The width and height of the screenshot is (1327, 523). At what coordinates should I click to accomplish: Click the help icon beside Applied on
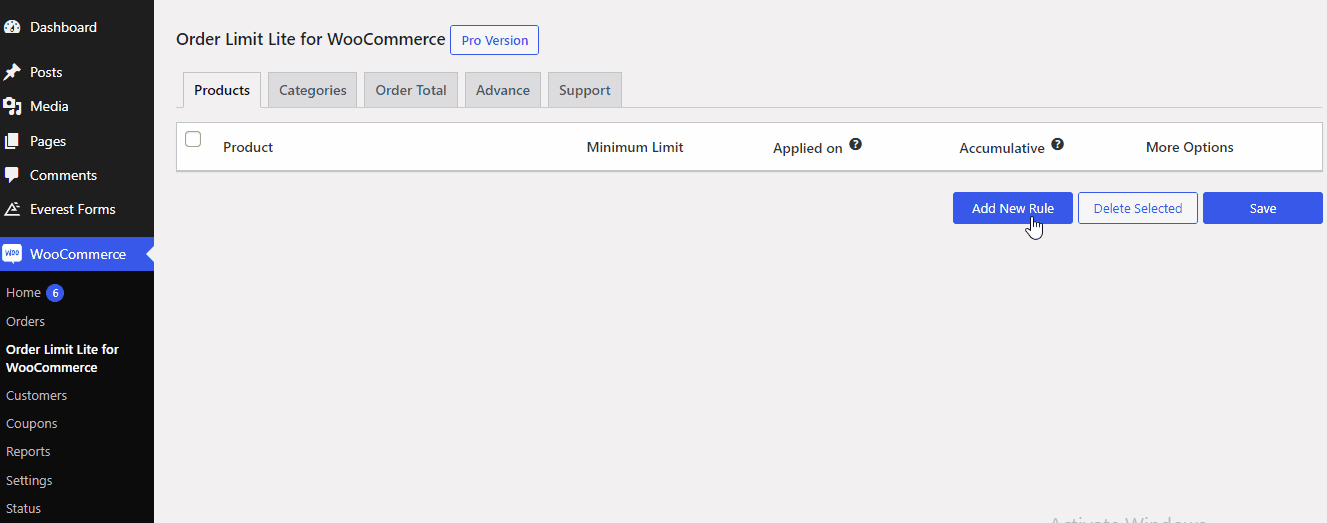tap(855, 144)
